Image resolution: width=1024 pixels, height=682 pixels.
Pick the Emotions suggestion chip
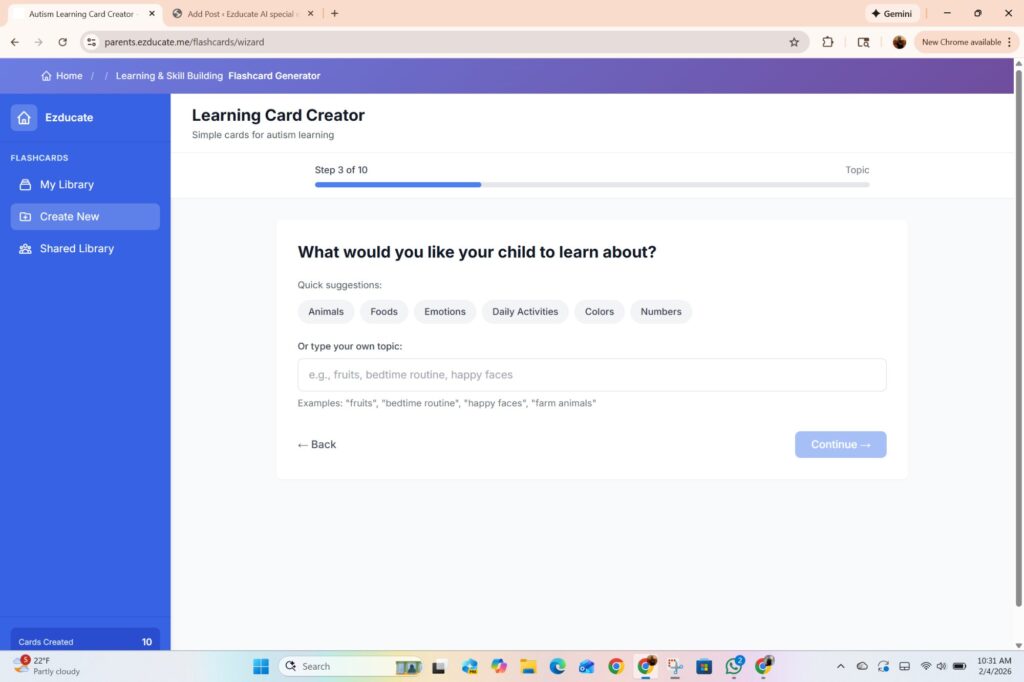coord(445,312)
